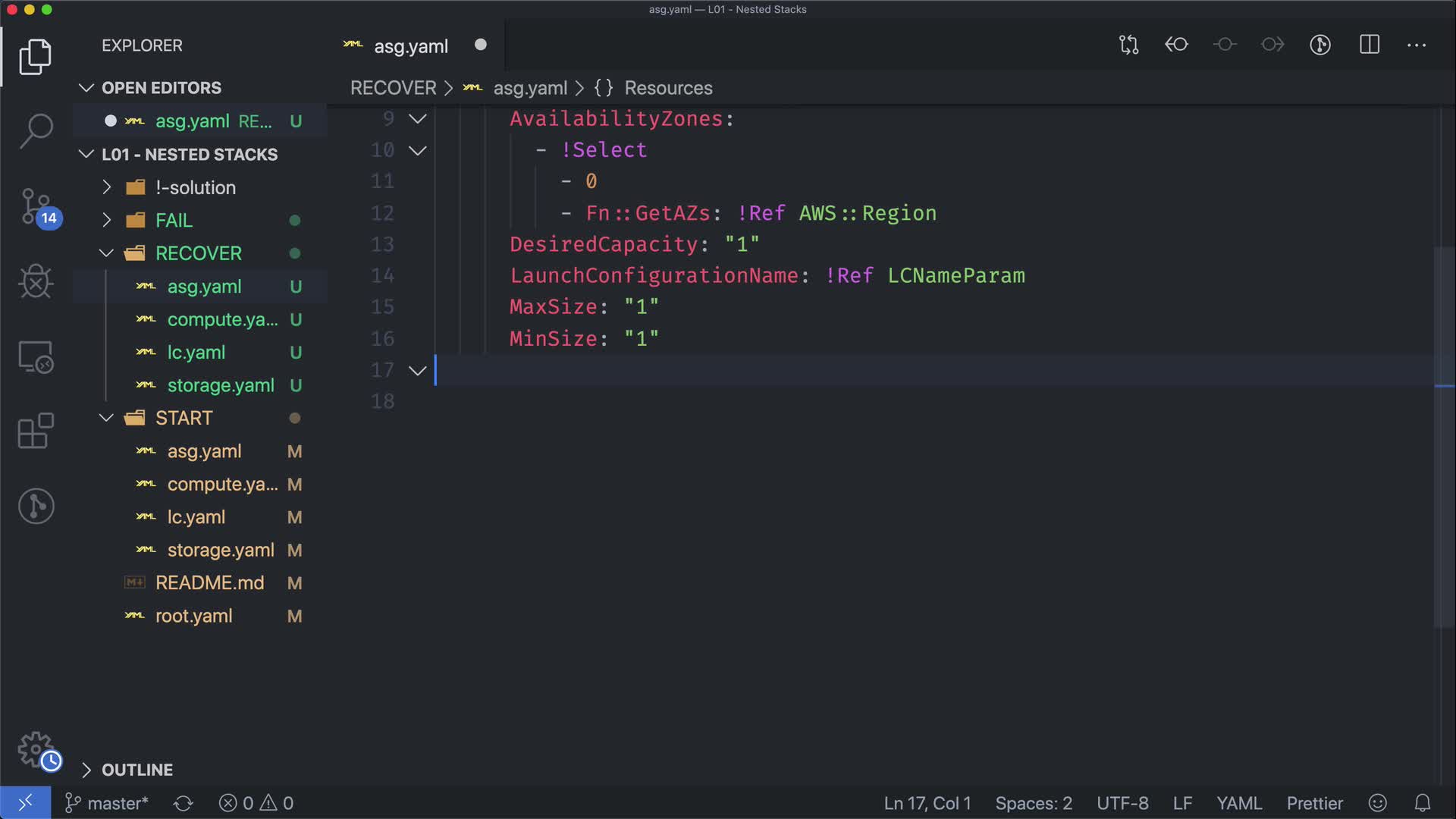Open Remote Explorer in activity bar
This screenshot has width=1456, height=819.
click(36, 356)
